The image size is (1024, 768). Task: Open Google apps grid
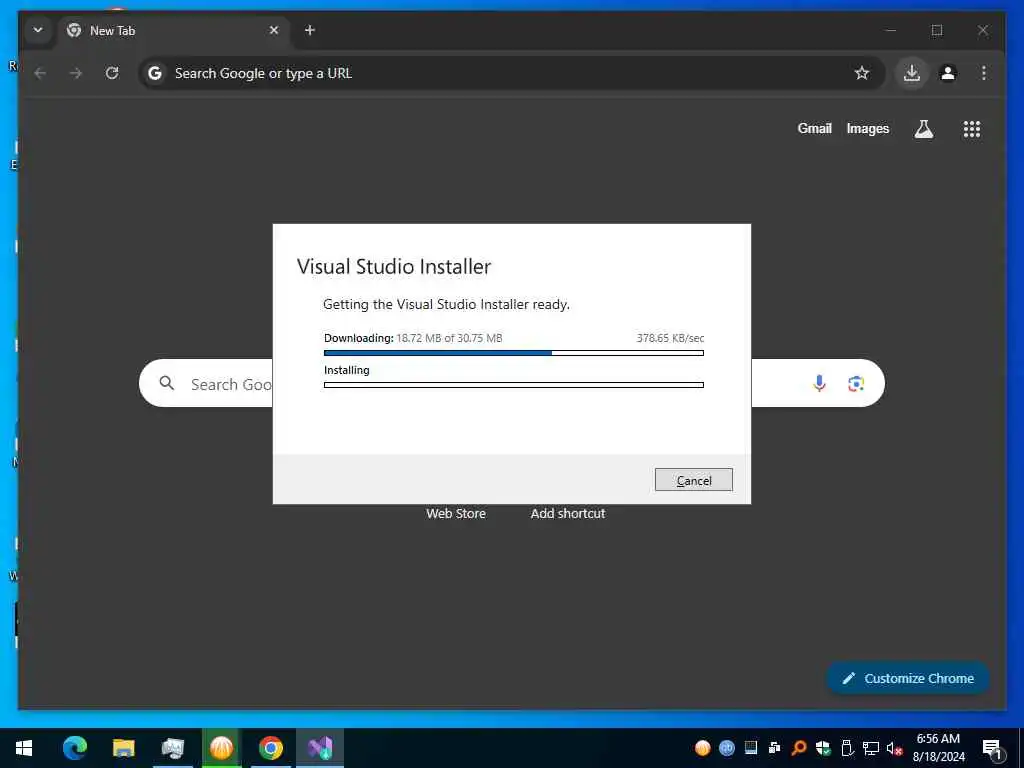coord(972,129)
